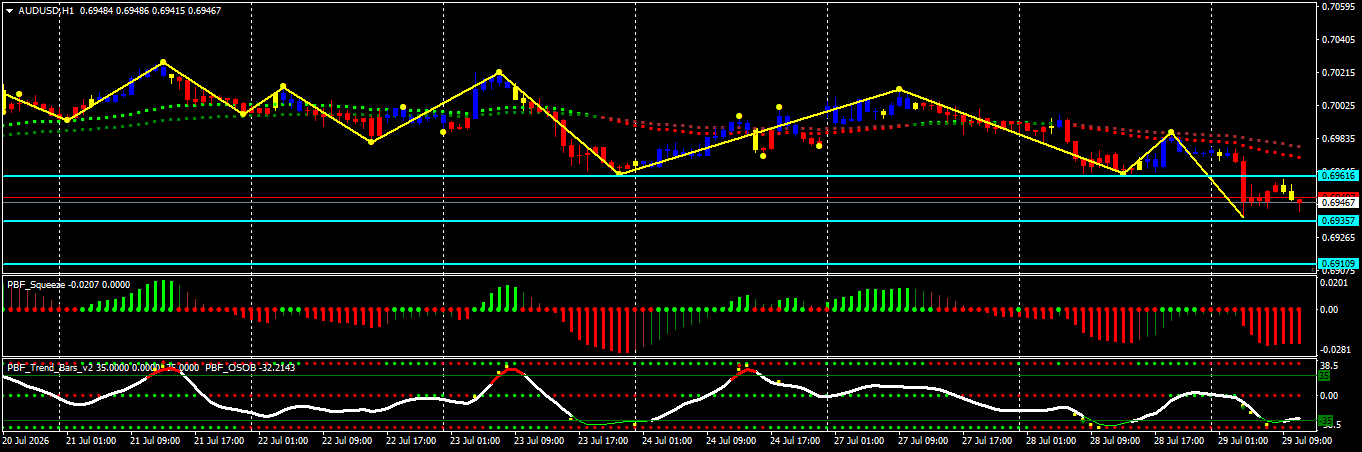Image resolution: width=1362 pixels, height=452 pixels.
Task: Select the AUDUSD,H1 symbol title text
Action: (x=46, y=9)
